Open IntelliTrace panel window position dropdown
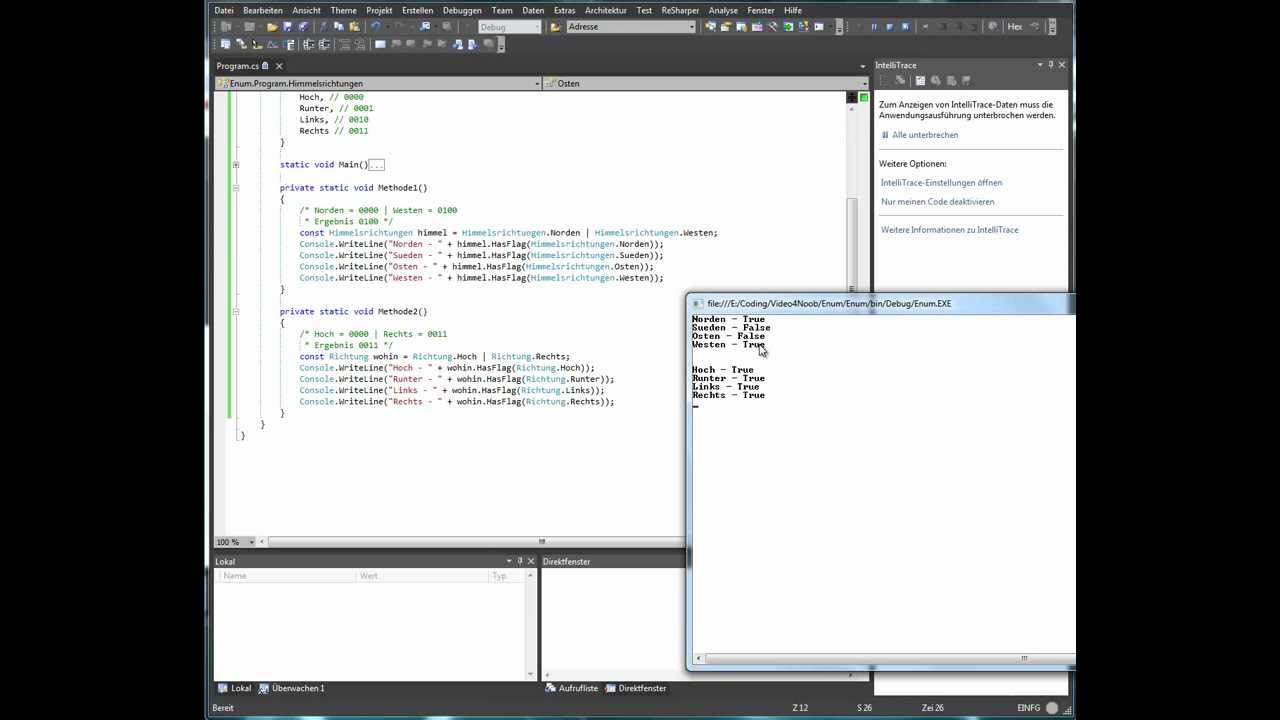 (1039, 65)
